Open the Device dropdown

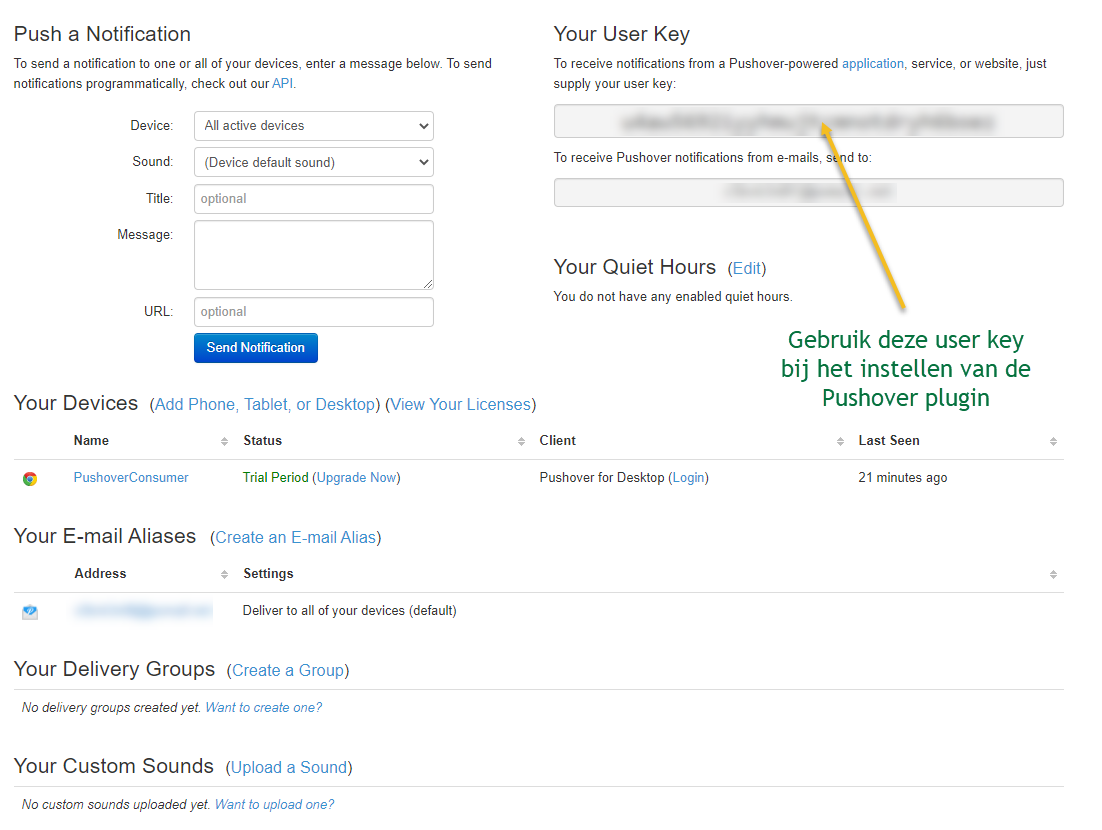(313, 126)
